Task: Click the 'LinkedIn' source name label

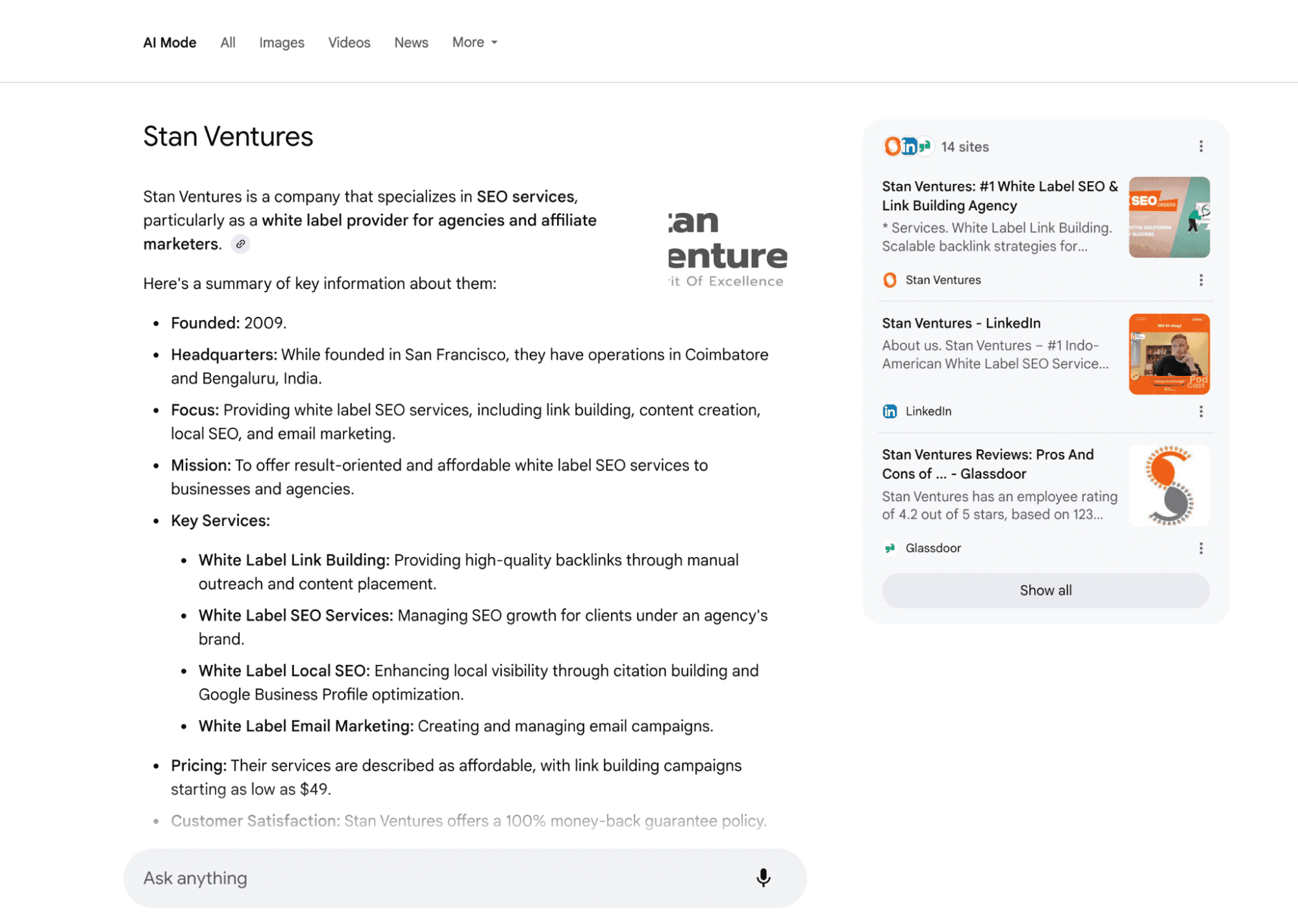Action: pos(928,411)
